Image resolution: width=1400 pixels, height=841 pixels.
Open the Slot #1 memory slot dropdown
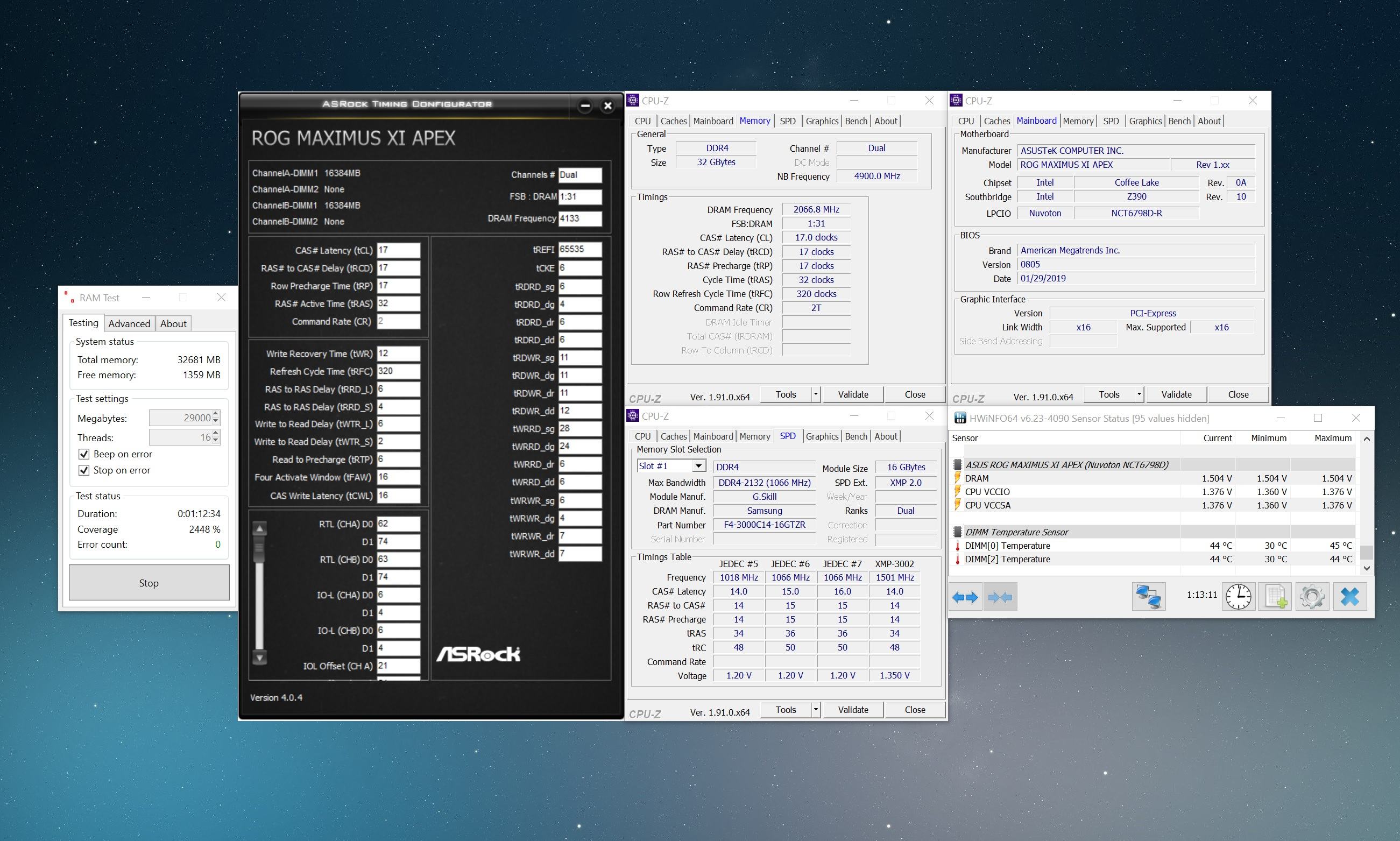[699, 466]
